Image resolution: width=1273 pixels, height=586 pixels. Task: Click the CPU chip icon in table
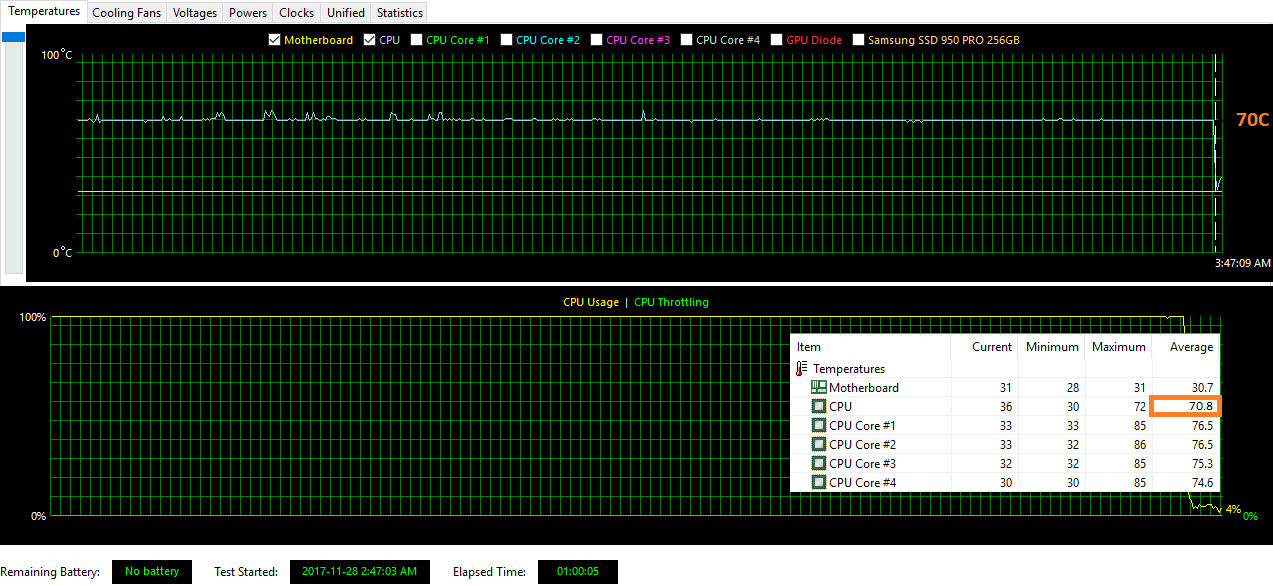click(818, 407)
